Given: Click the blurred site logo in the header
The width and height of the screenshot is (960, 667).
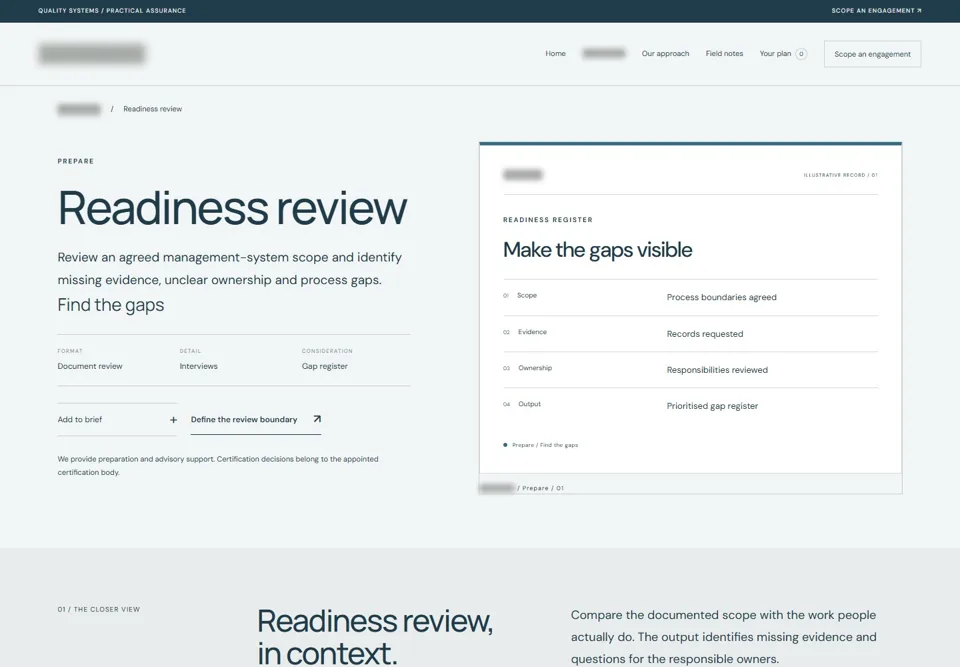Looking at the screenshot, I should coord(92,54).
